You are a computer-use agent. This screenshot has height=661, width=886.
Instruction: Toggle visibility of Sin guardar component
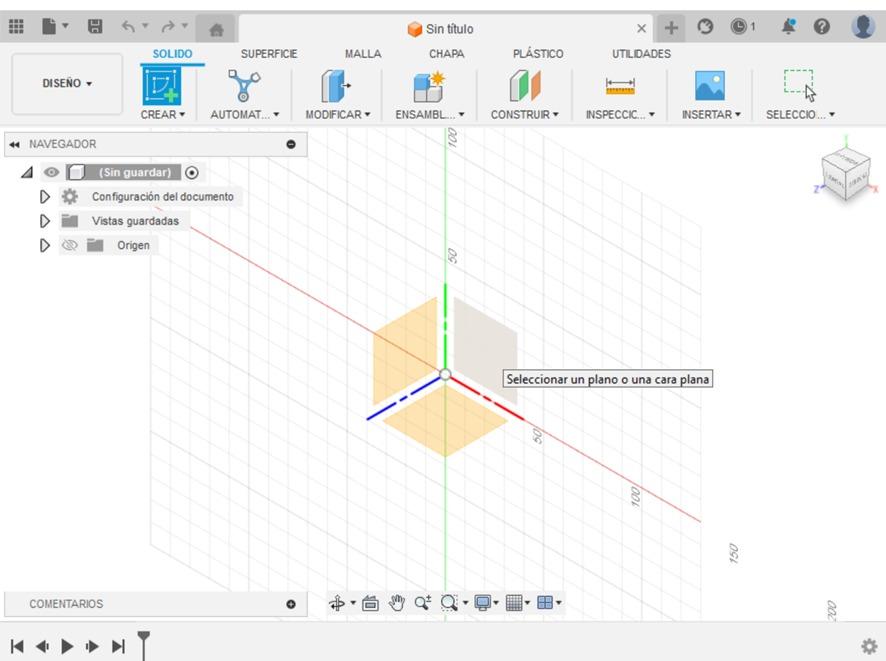(x=51, y=172)
